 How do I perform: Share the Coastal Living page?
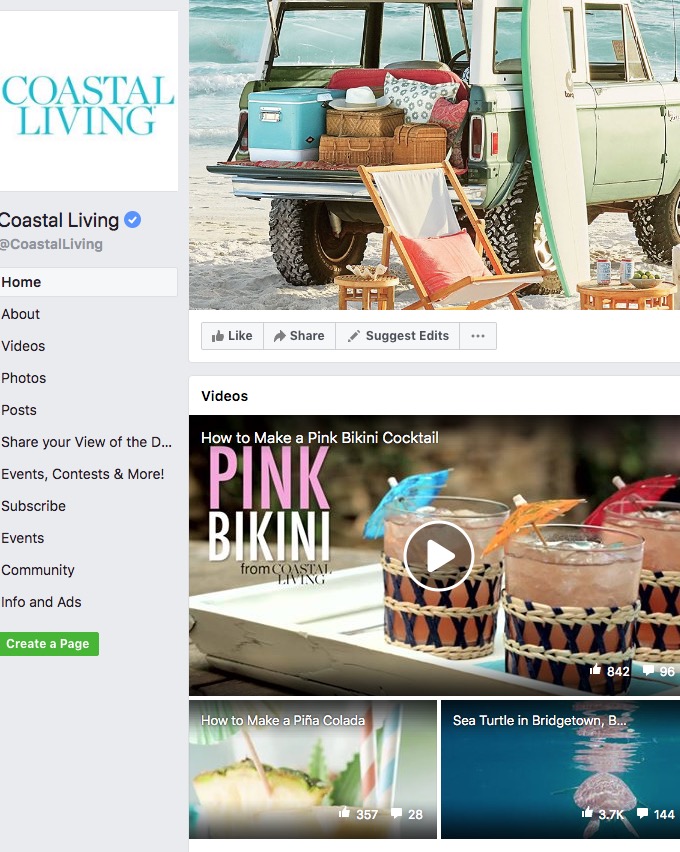point(299,336)
